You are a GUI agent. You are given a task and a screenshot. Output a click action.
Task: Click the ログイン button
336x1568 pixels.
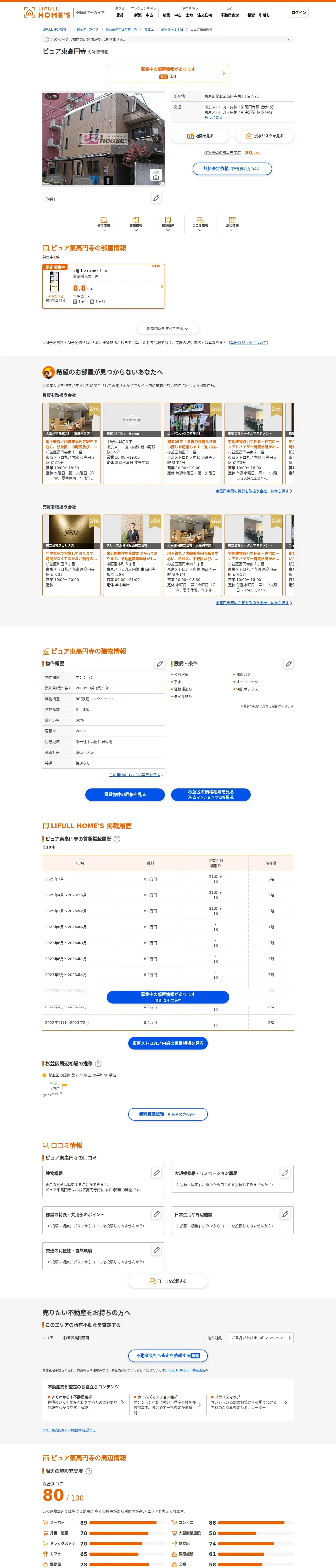pyautogui.click(x=299, y=12)
